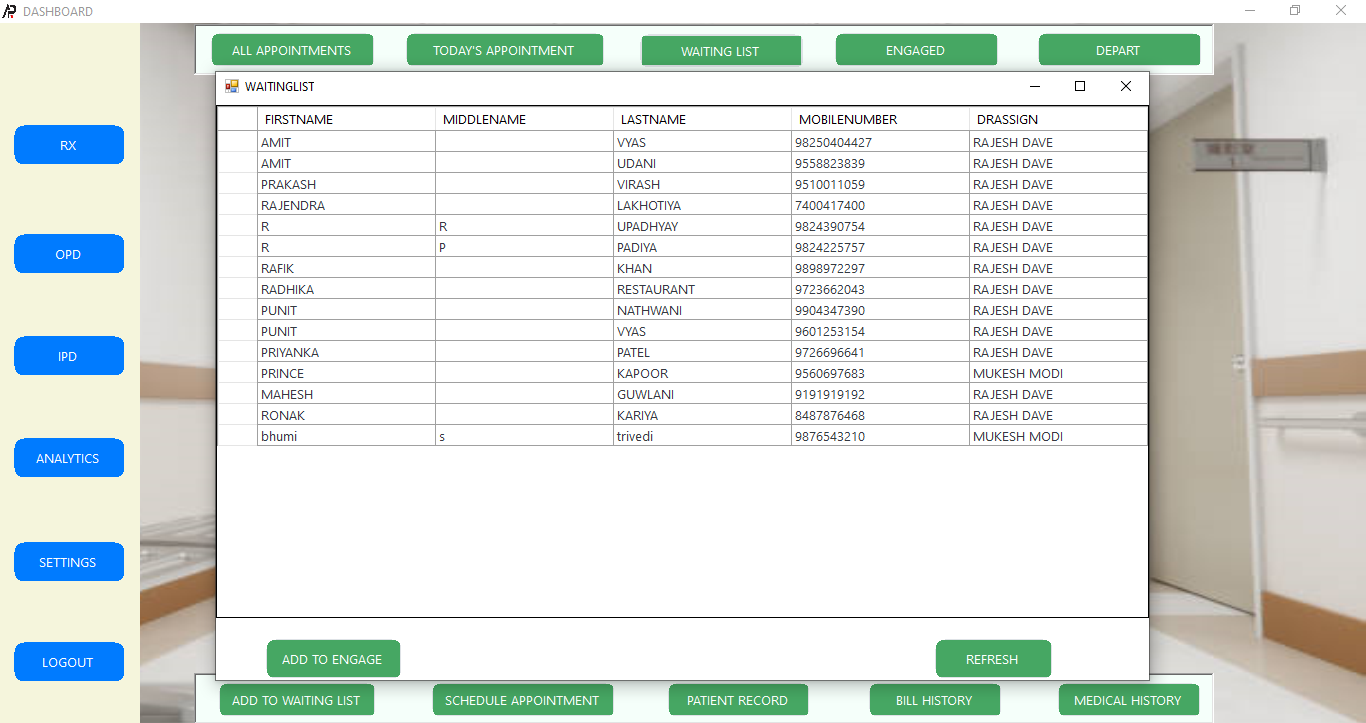Open the ALL APPOINTMENTS tab
Viewport: 1366px width, 723px height.
coord(292,50)
